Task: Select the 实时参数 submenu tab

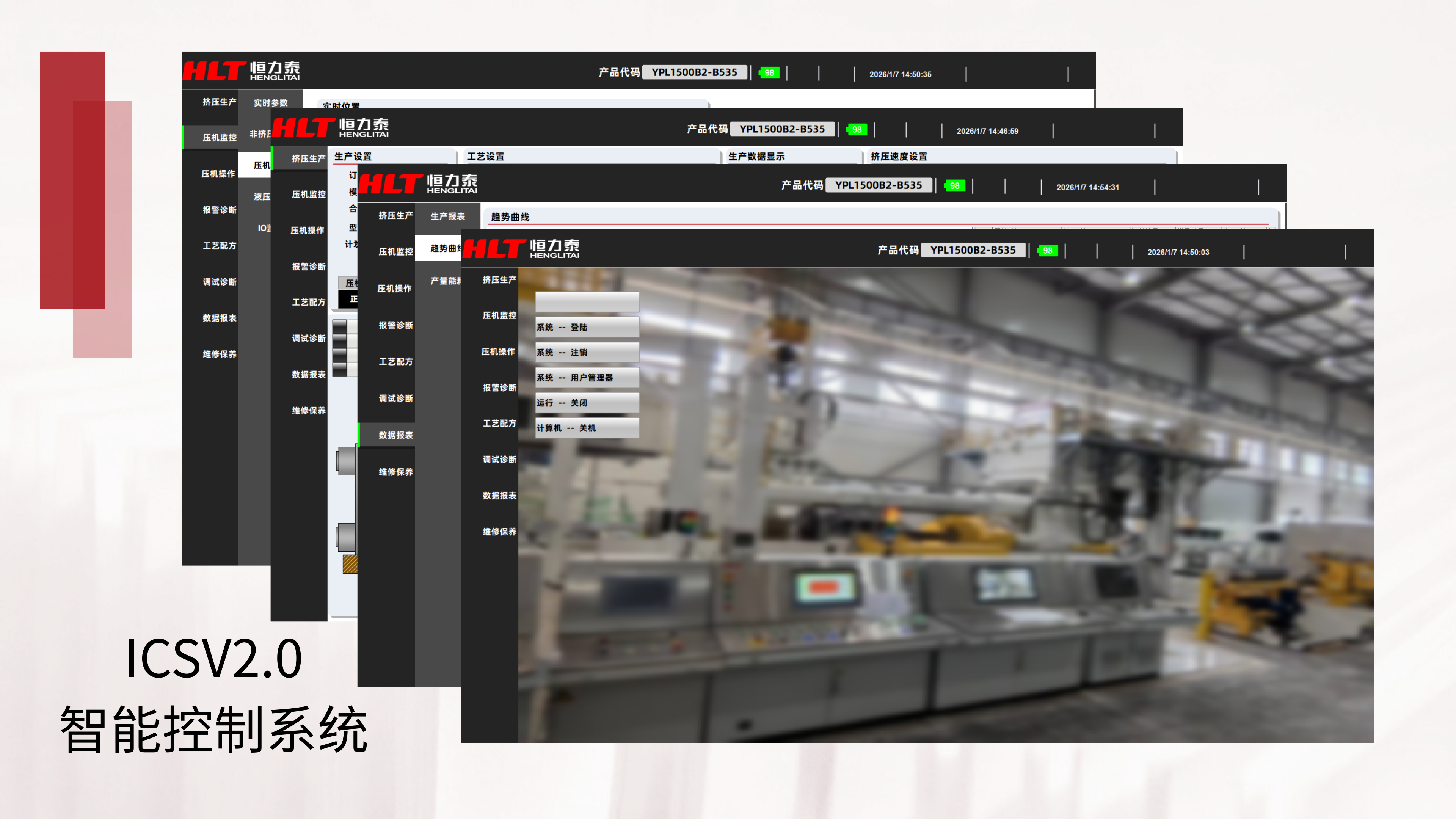Action: 270,103
